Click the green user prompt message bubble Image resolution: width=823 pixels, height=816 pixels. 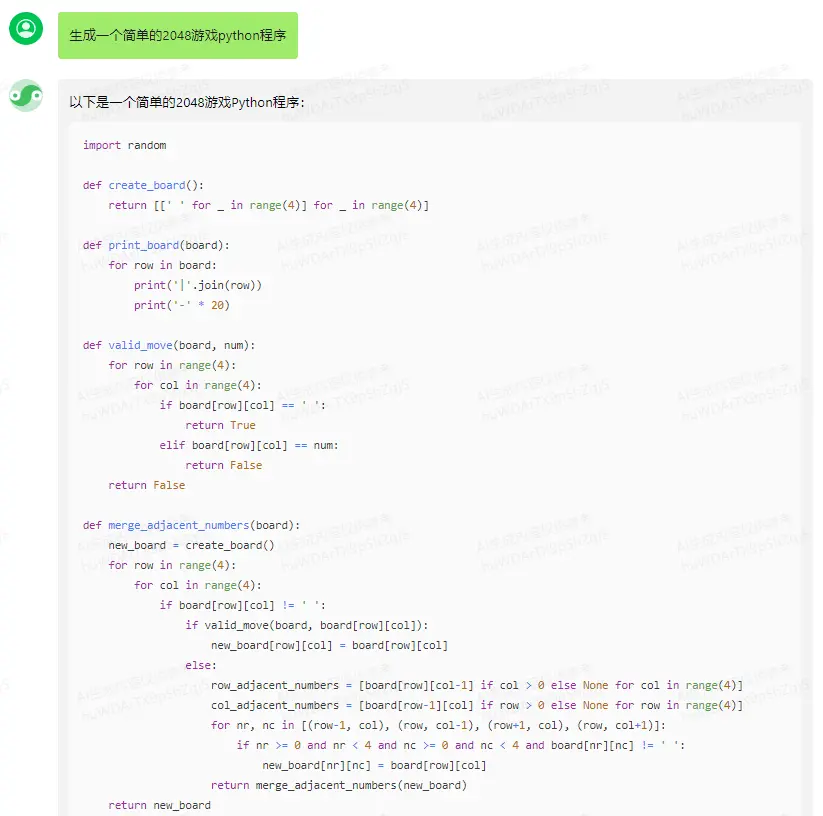coord(178,36)
